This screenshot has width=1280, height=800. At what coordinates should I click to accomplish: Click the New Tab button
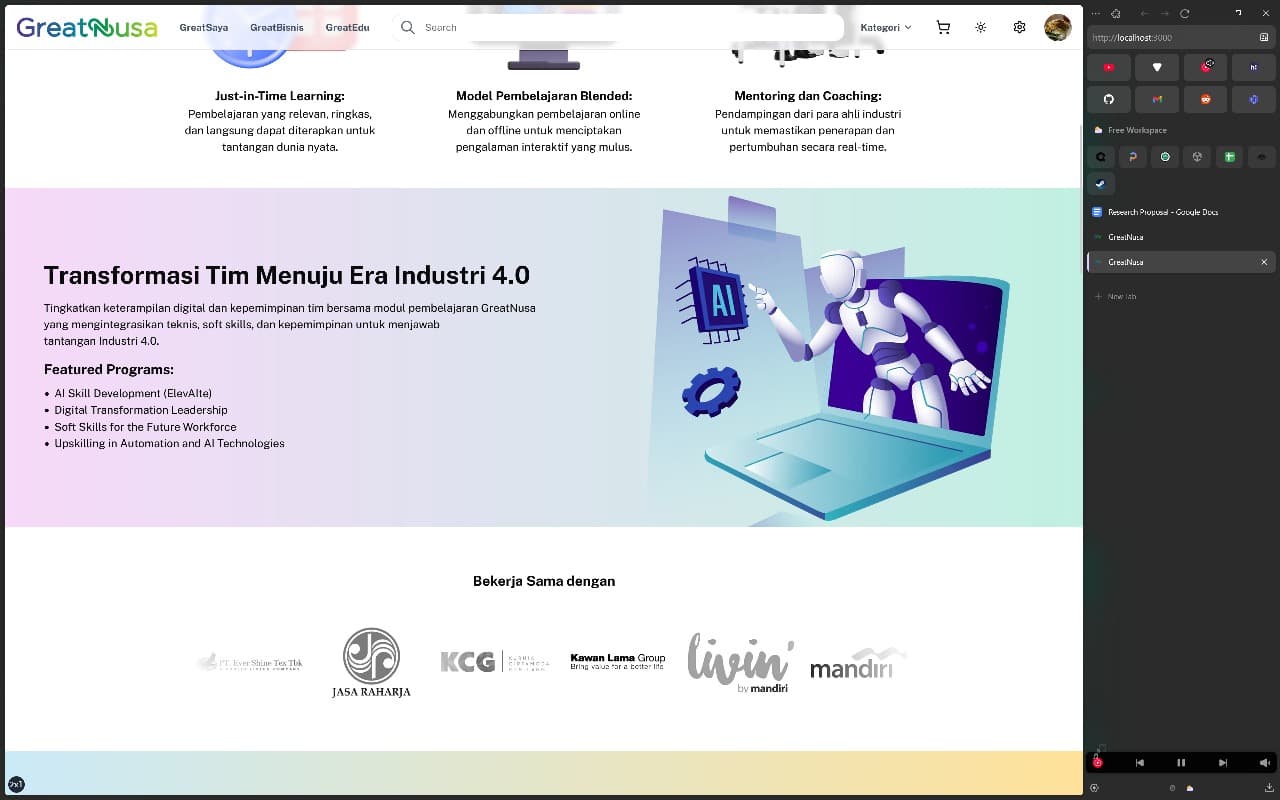[x=1120, y=296]
